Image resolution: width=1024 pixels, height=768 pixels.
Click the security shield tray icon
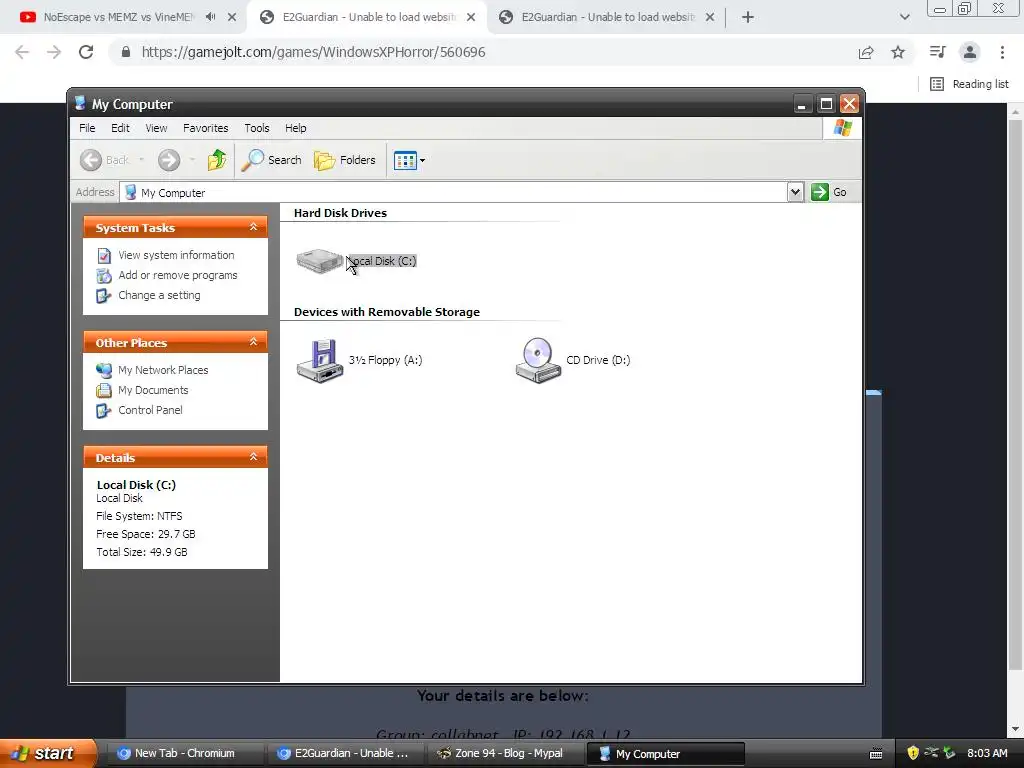[913, 753]
